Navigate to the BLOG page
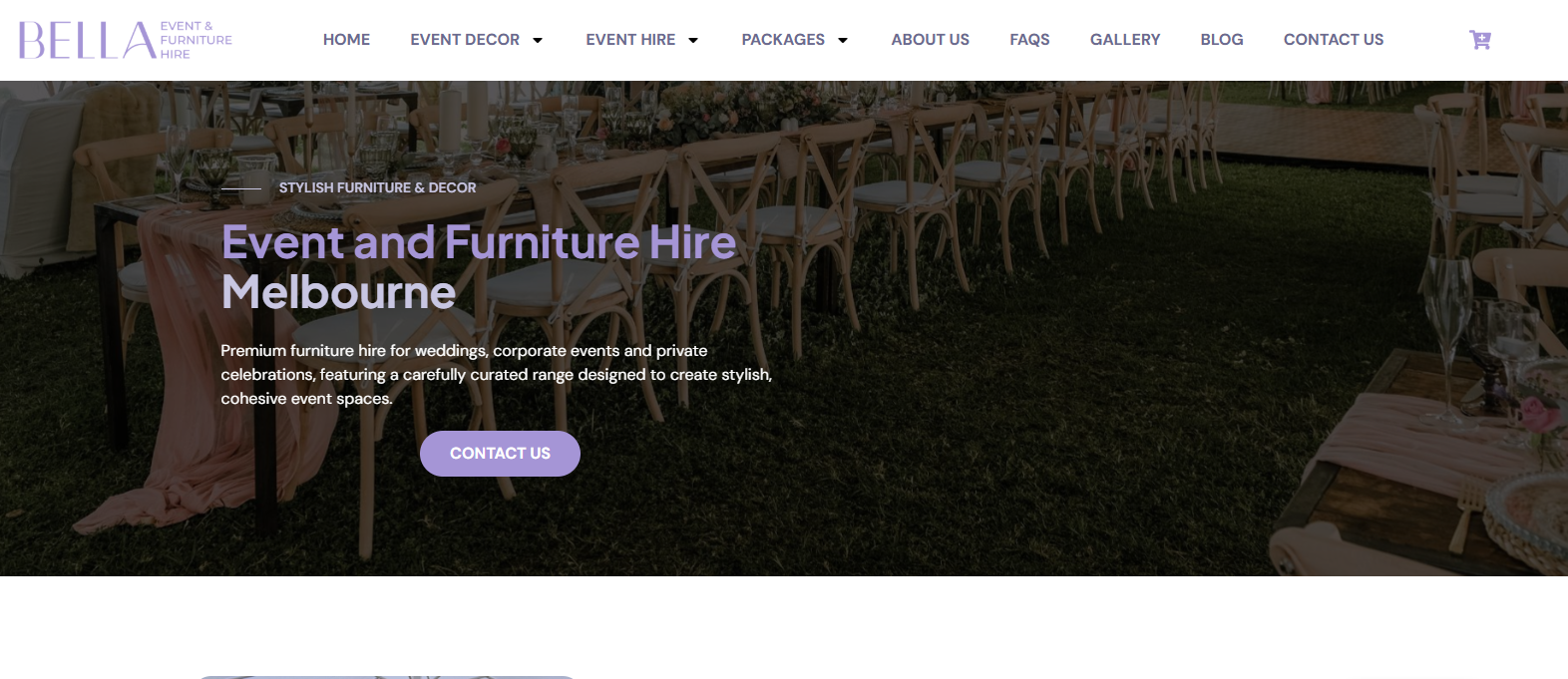The height and width of the screenshot is (679, 1568). click(x=1222, y=40)
